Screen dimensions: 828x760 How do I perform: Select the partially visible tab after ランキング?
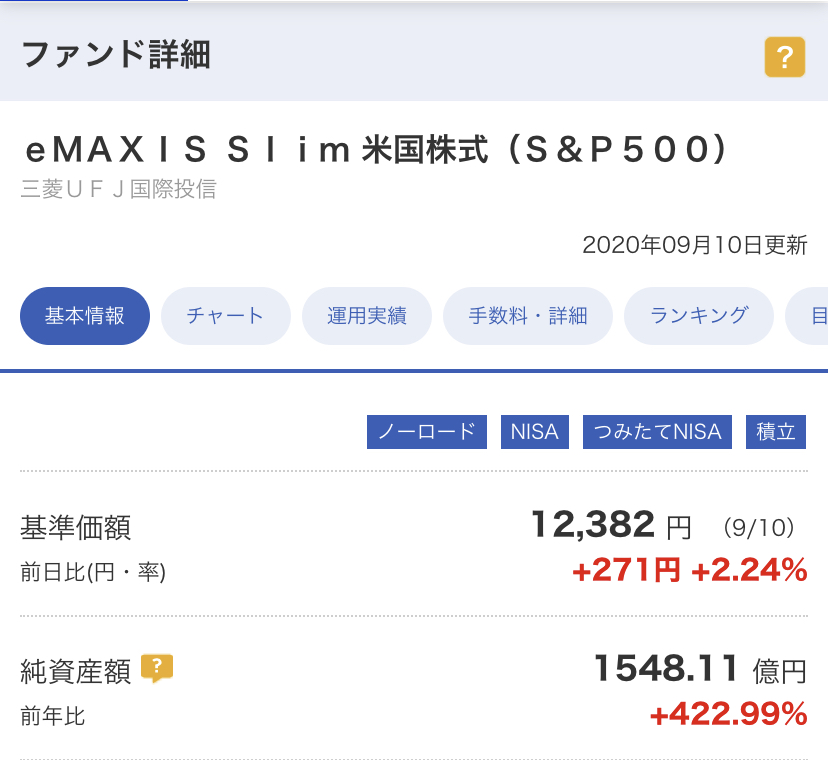coord(812,316)
